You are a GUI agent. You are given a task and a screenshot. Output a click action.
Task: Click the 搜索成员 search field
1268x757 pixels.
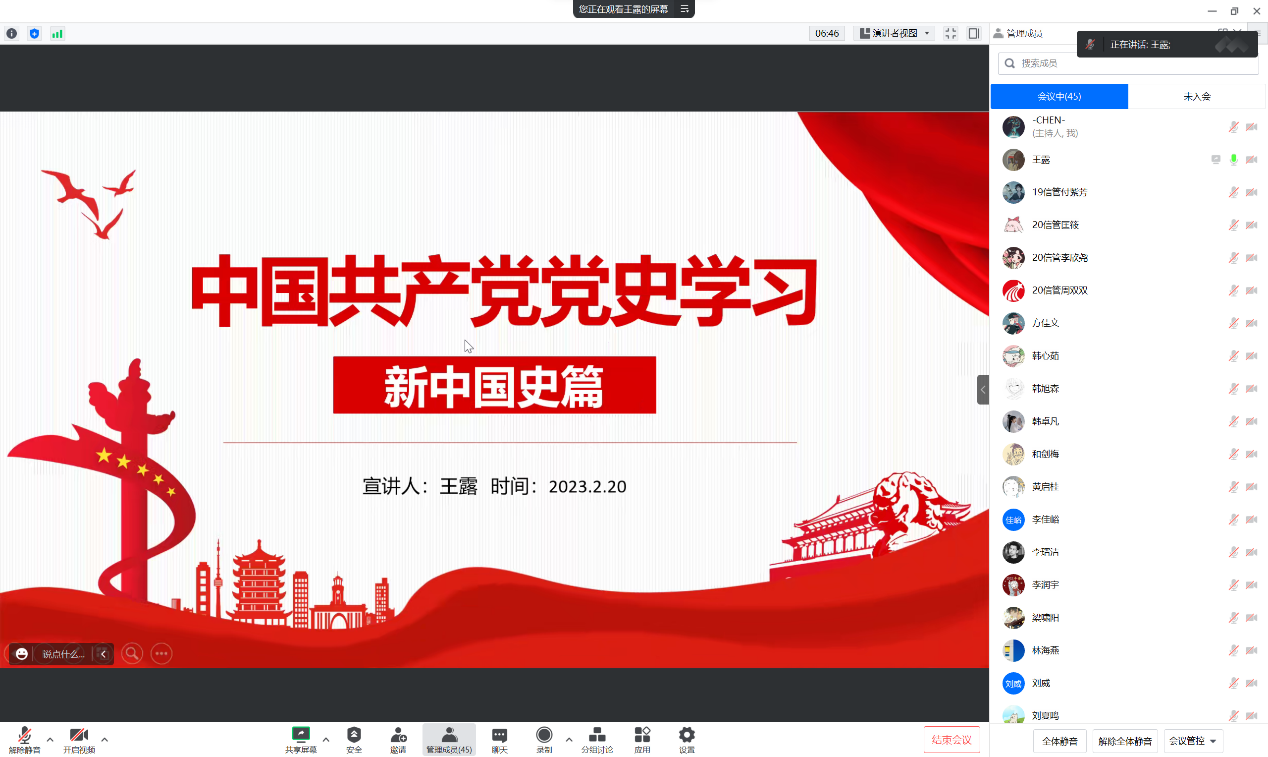(x=1128, y=63)
